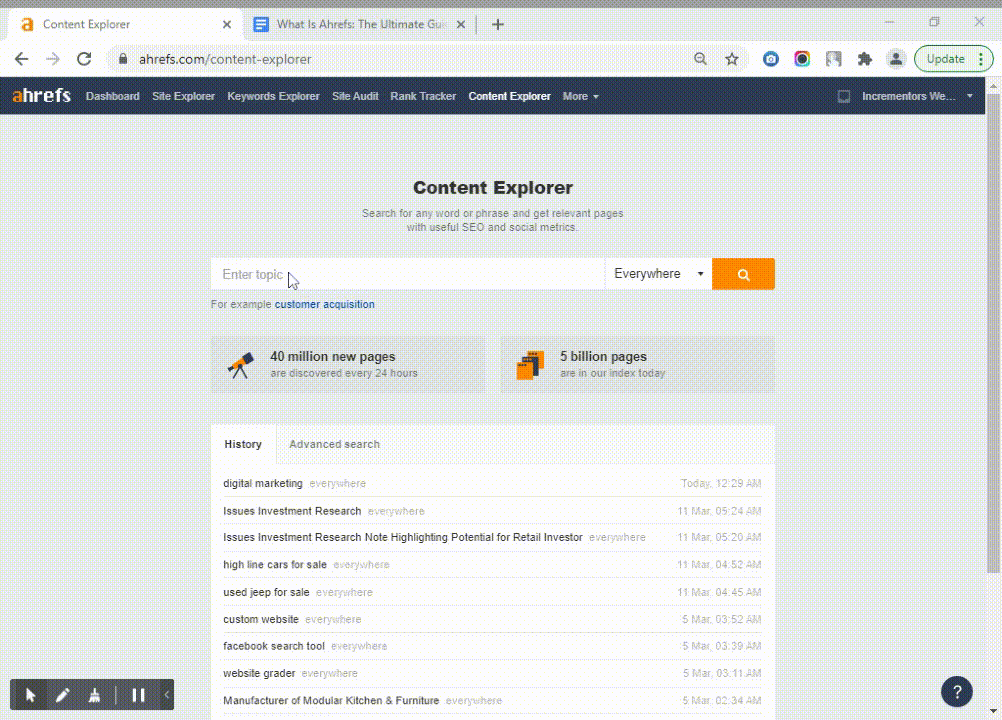Click the colorful circle extension icon
Image resolution: width=1002 pixels, height=720 pixels.
pyautogui.click(x=802, y=59)
